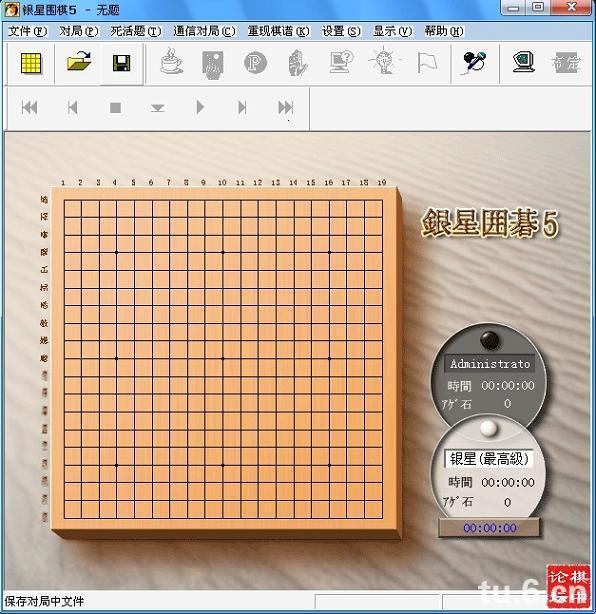Click the 保存对局中文件 status bar text
Screen dimensions: 596x614
[x=44, y=601]
